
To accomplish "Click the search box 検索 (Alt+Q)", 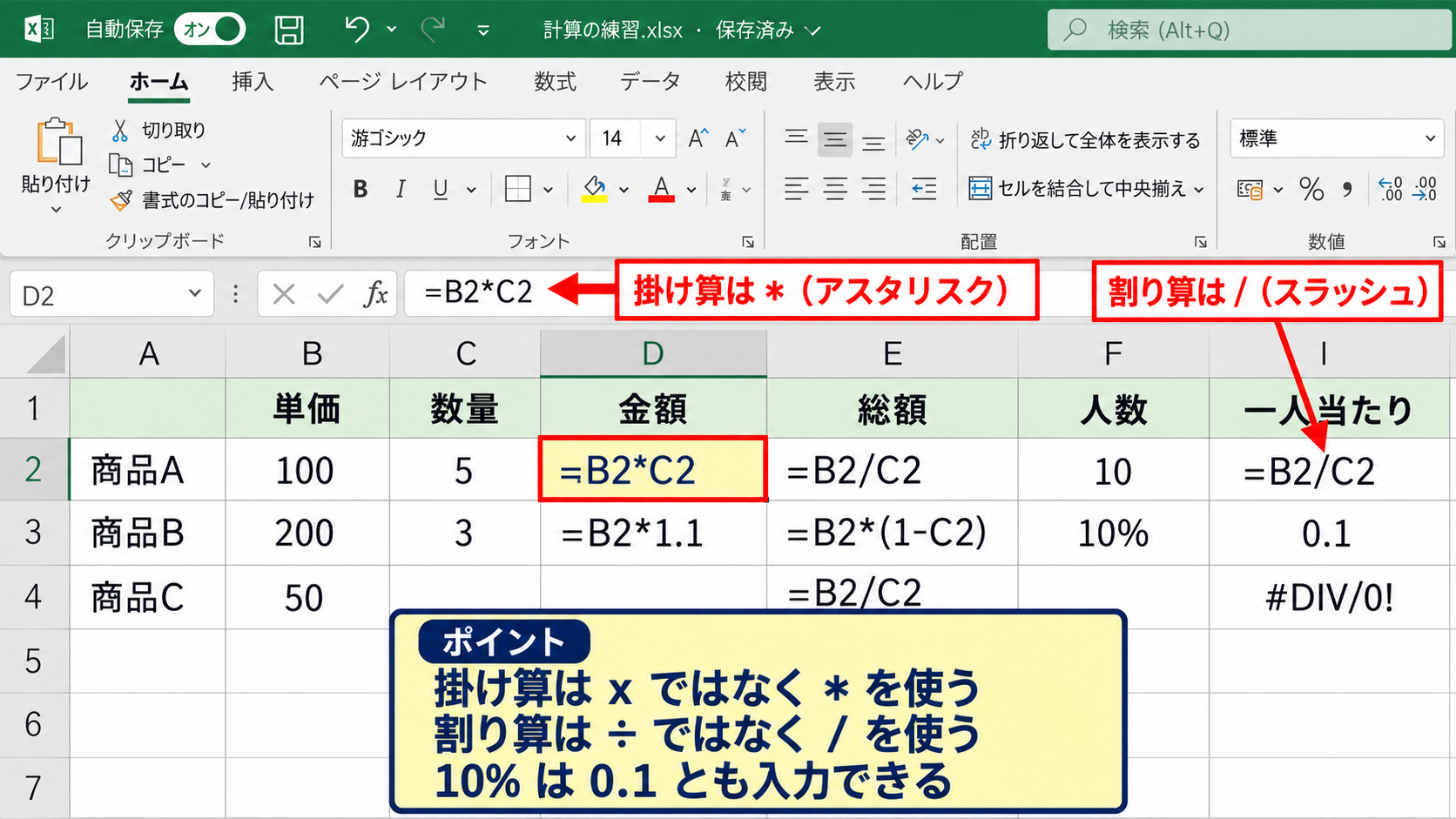I will click(1250, 30).
